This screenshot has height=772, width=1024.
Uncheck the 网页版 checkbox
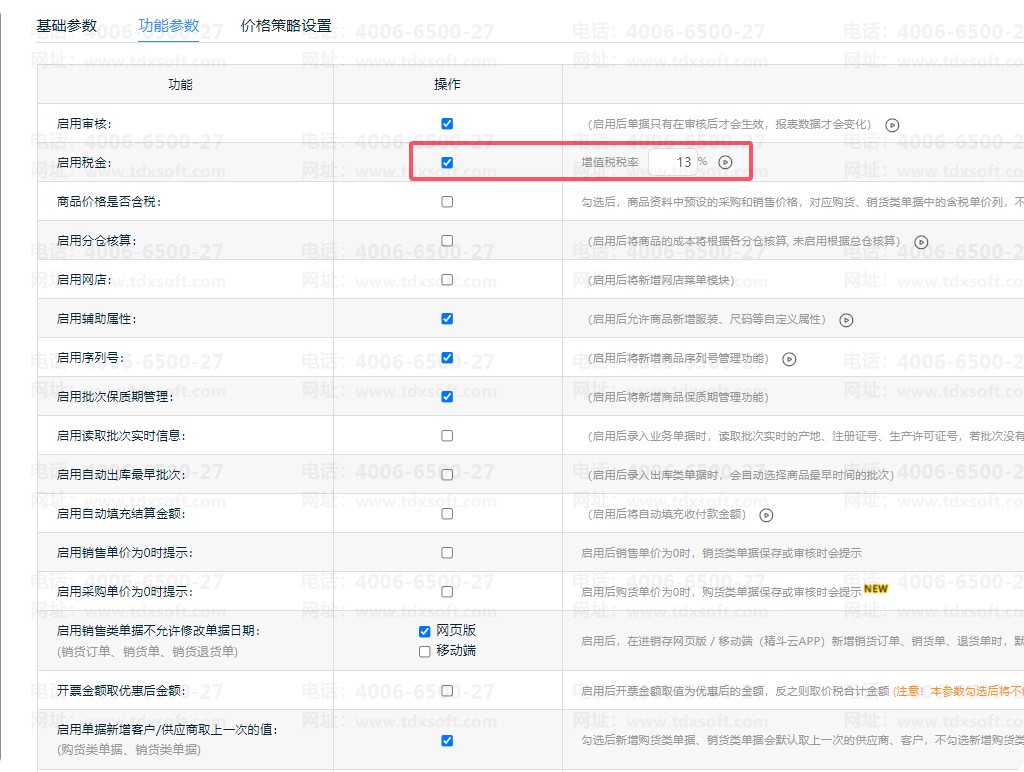click(425, 631)
